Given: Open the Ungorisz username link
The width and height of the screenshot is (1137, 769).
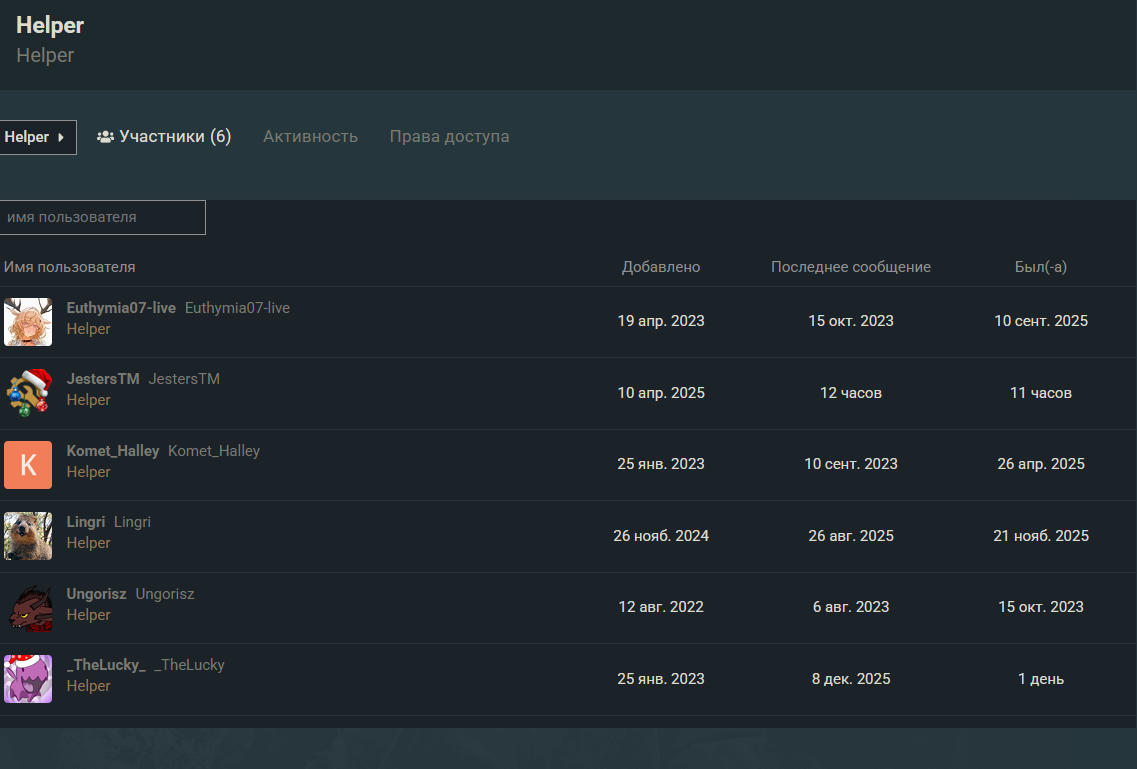Looking at the screenshot, I should point(96,594).
